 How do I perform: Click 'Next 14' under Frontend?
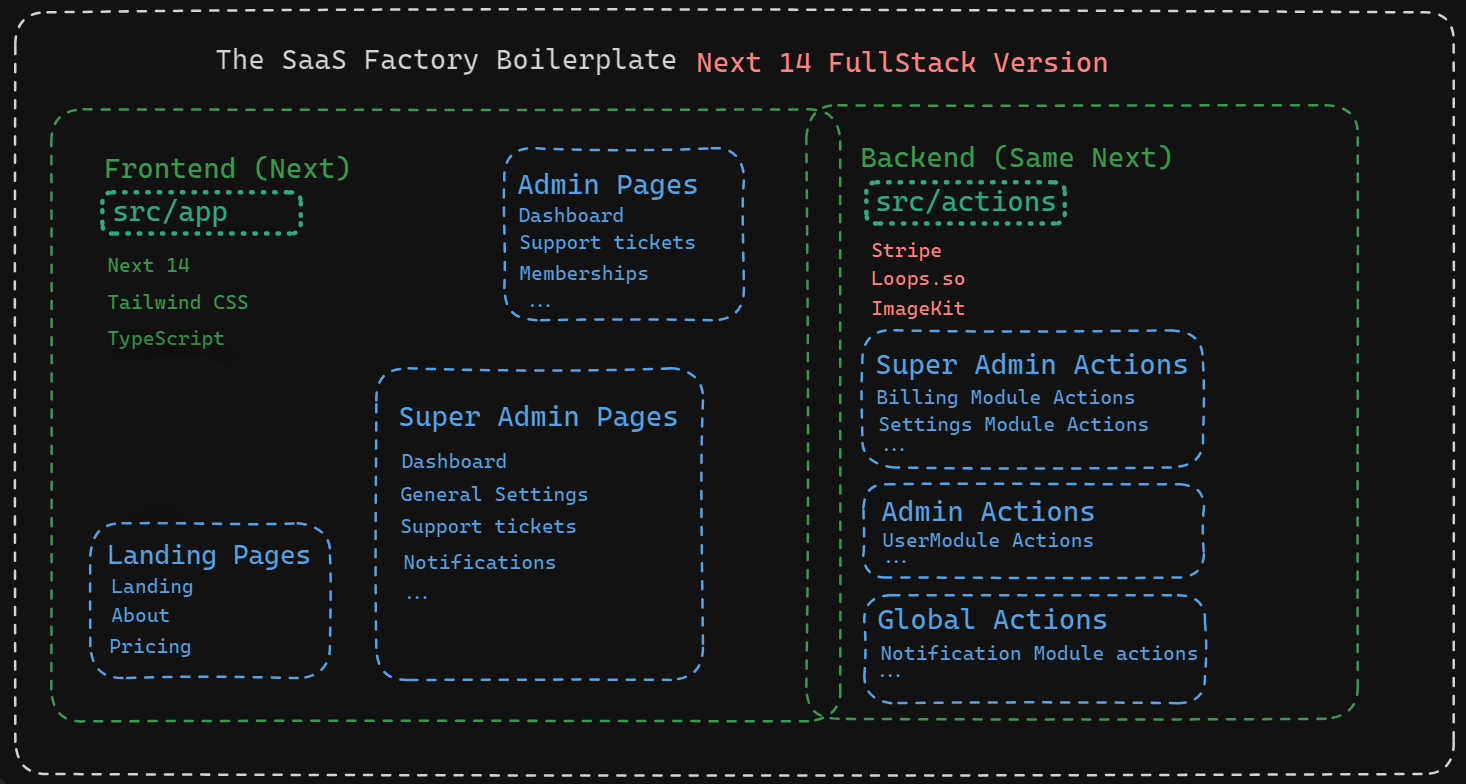tap(148, 265)
